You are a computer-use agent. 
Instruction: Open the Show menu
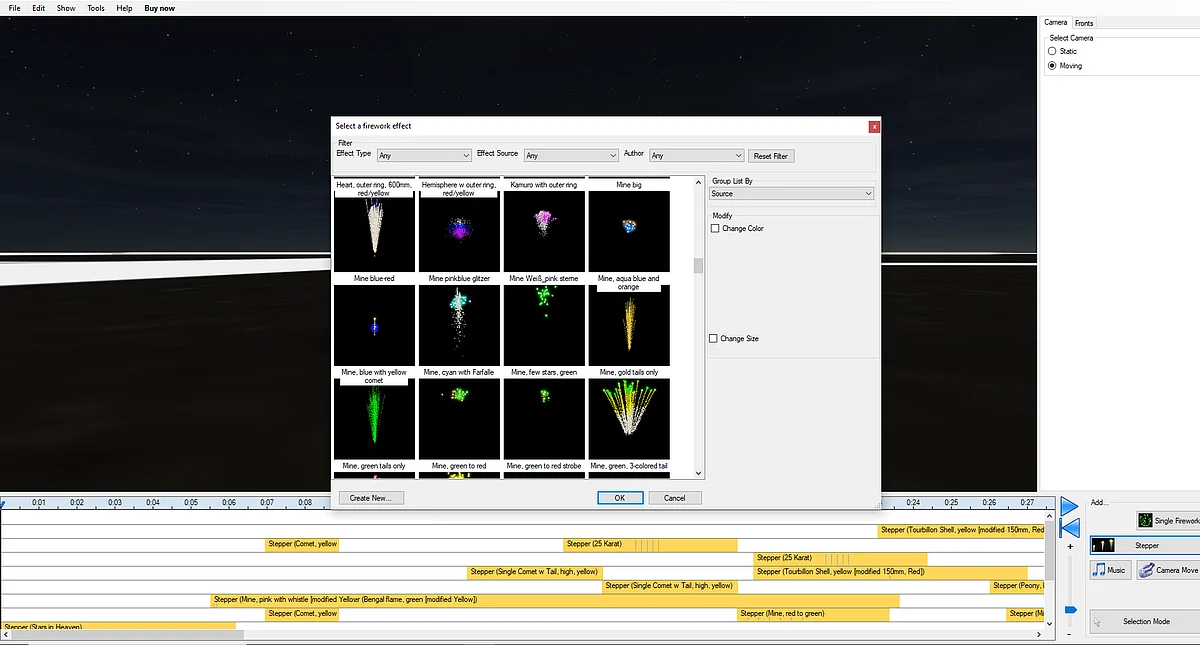[x=66, y=8]
